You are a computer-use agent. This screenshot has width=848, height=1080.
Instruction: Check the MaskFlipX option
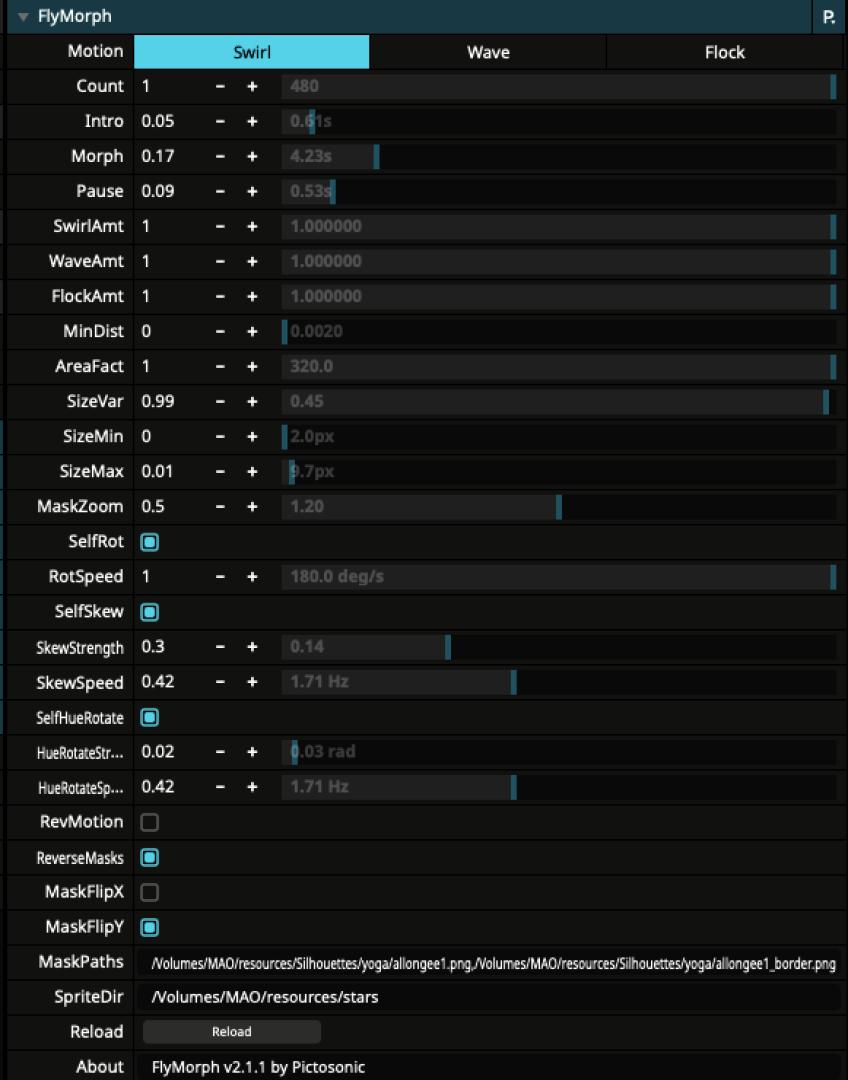tap(150, 892)
